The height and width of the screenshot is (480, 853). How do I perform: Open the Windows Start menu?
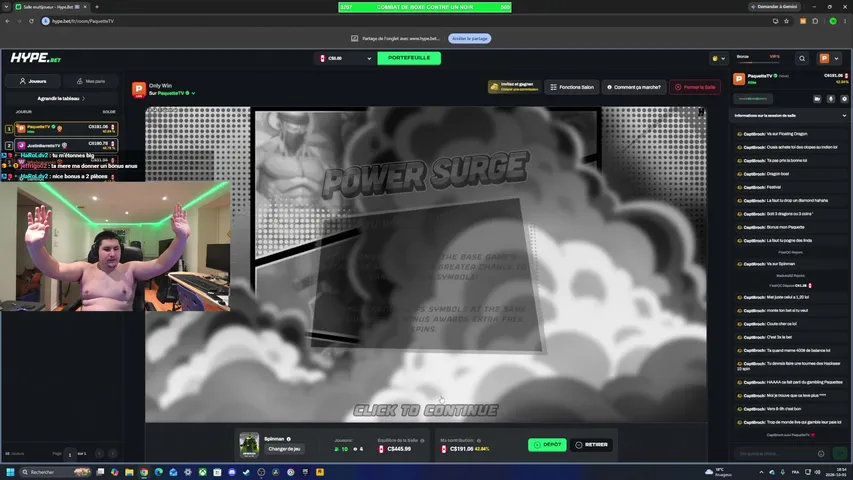[10, 472]
